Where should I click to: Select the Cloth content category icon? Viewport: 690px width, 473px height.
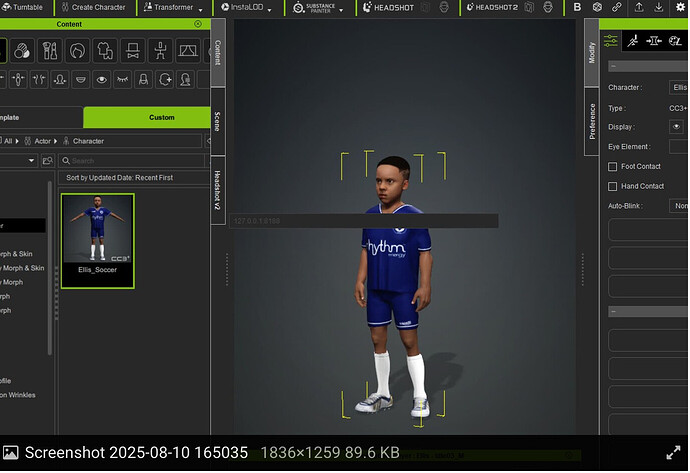pos(105,51)
